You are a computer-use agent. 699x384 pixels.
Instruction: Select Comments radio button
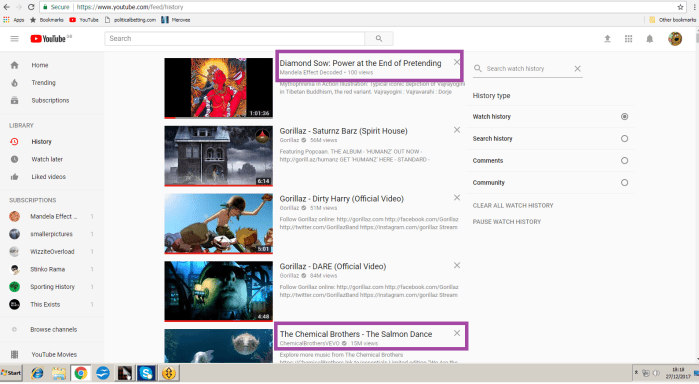[624, 161]
